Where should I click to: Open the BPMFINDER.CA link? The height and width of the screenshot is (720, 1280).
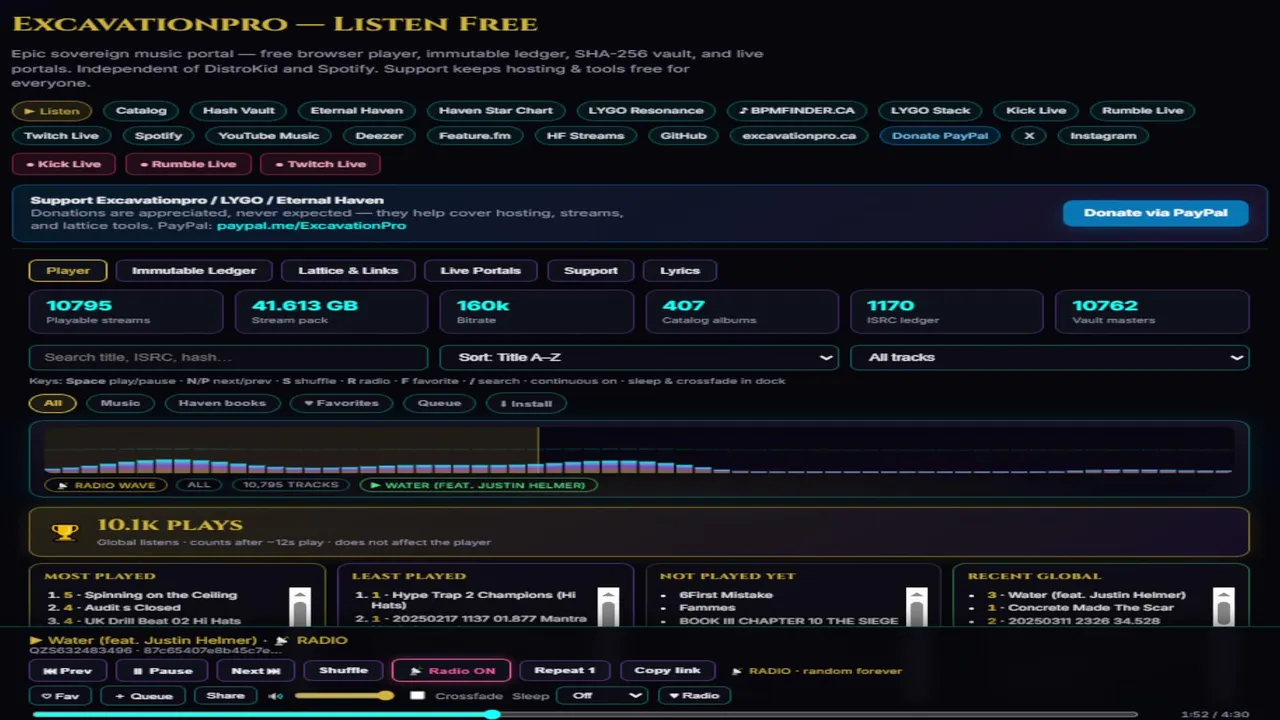click(x=797, y=110)
